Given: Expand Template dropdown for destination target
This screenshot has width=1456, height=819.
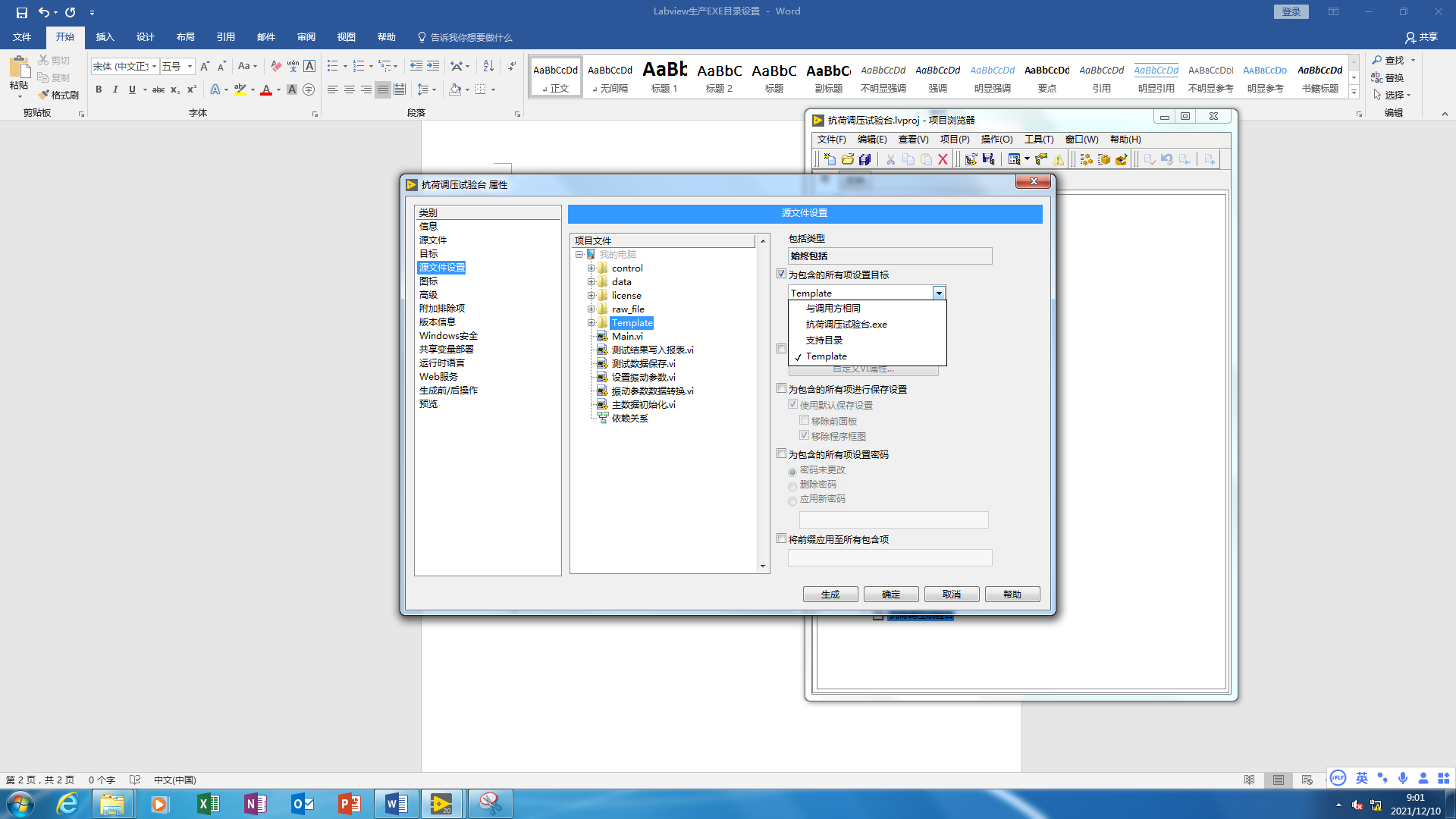Looking at the screenshot, I should 938,292.
